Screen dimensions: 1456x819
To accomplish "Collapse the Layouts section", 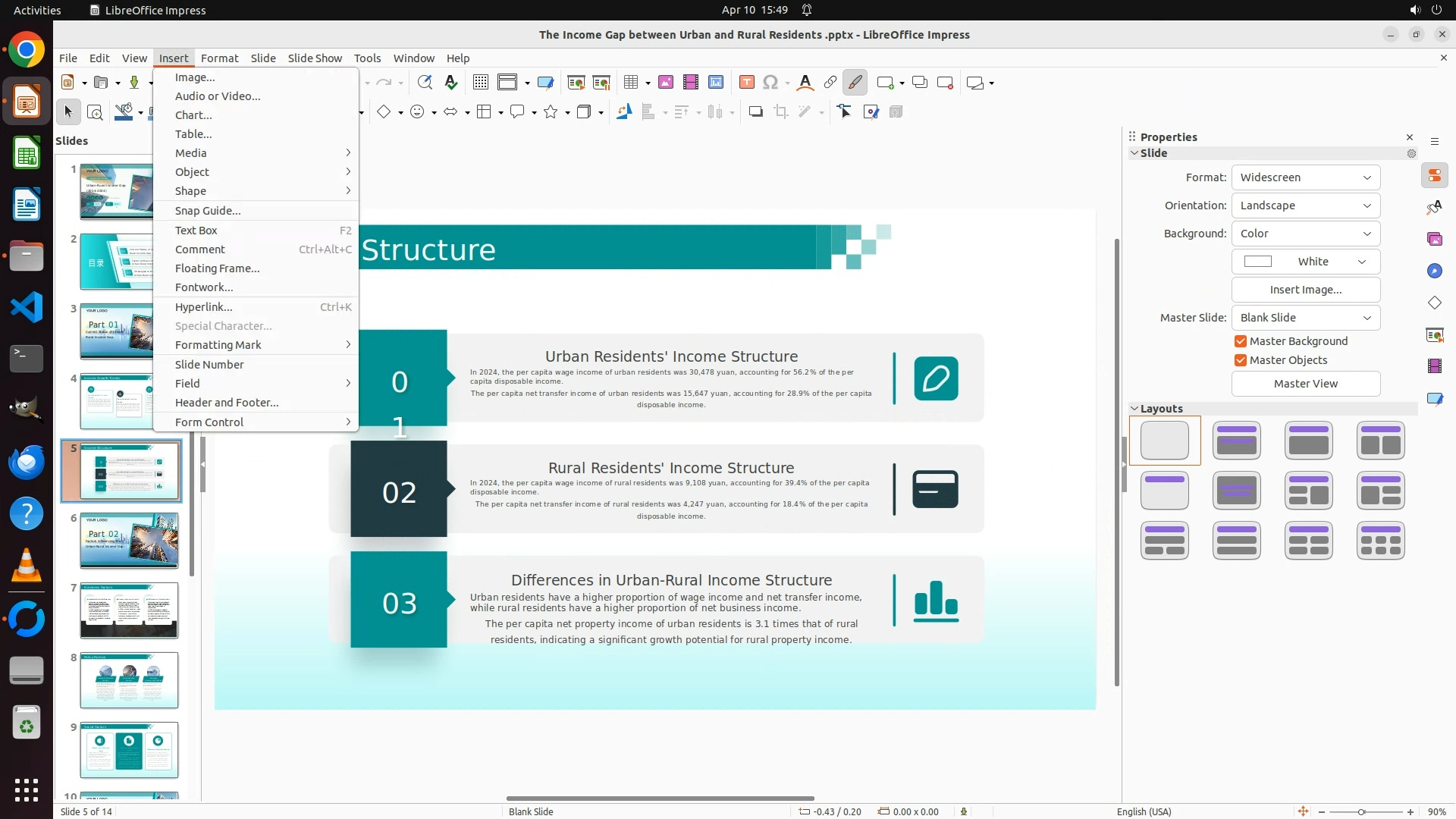I will point(1135,409).
